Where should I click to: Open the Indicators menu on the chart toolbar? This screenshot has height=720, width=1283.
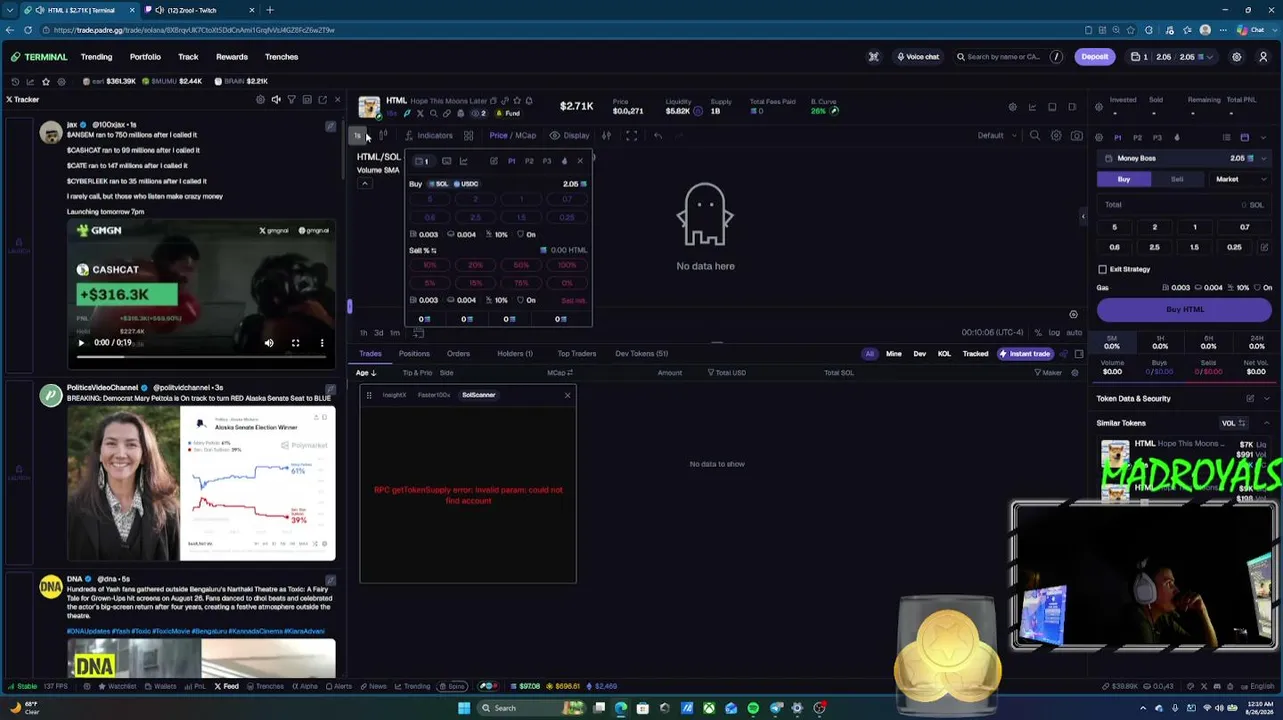(x=428, y=135)
